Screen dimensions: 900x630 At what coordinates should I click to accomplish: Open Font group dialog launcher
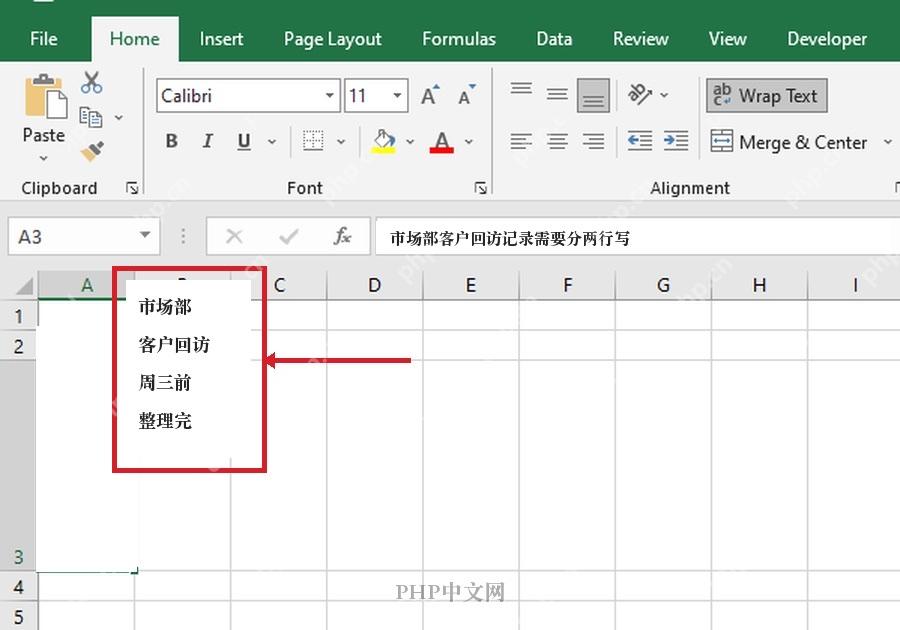[x=480, y=188]
